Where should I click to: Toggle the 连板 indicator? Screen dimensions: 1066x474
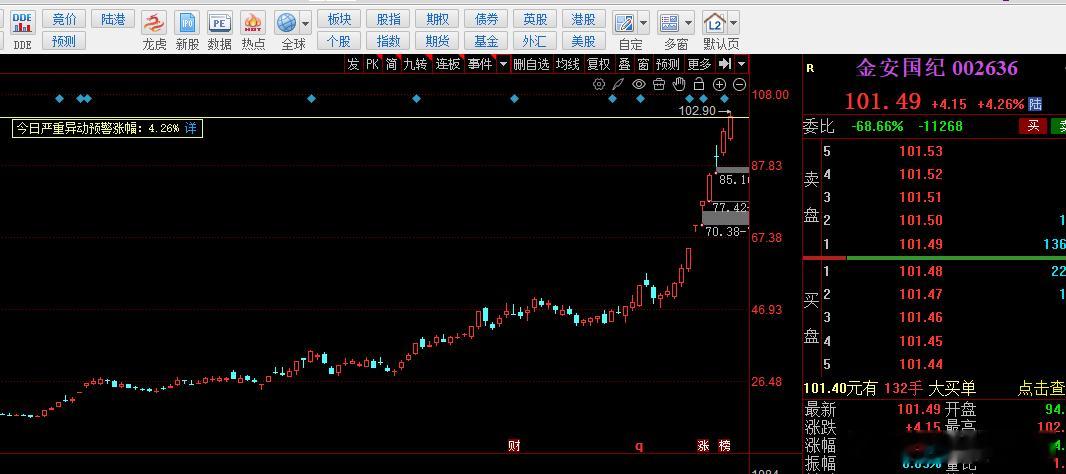tap(448, 65)
